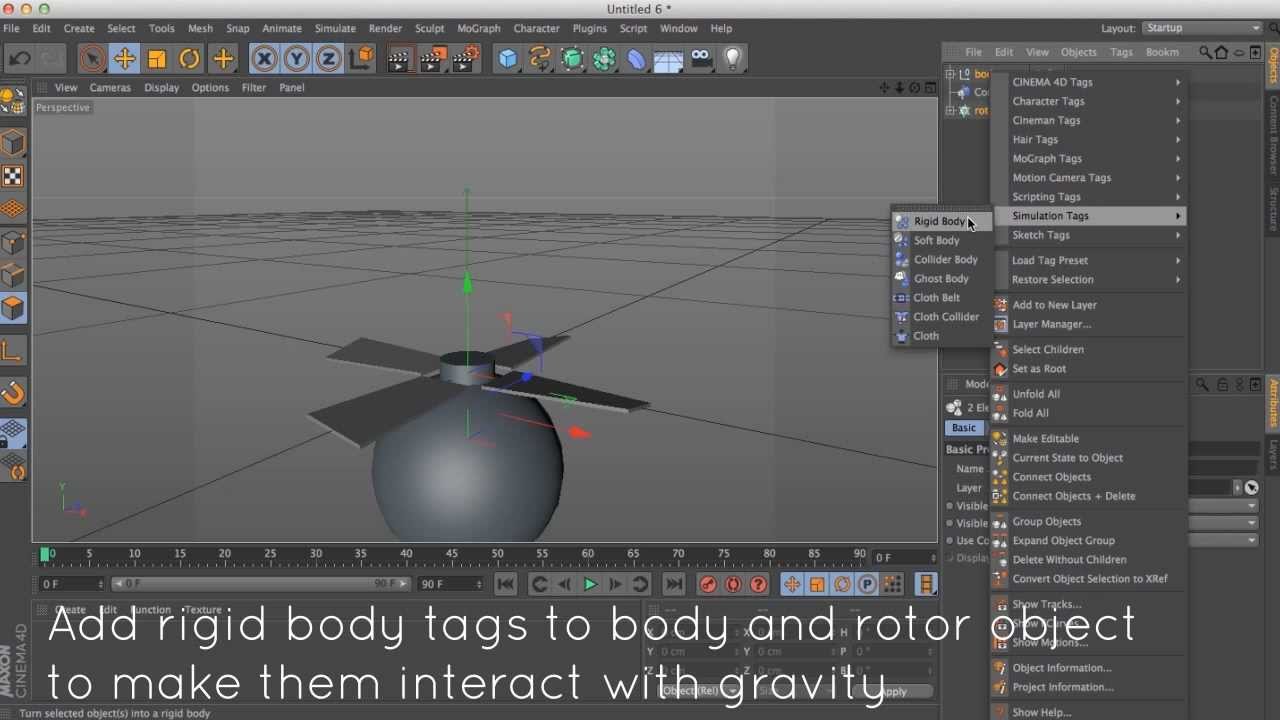Toggle the coordinate system icon
Image resolution: width=1280 pixels, height=720 pixels.
point(362,59)
